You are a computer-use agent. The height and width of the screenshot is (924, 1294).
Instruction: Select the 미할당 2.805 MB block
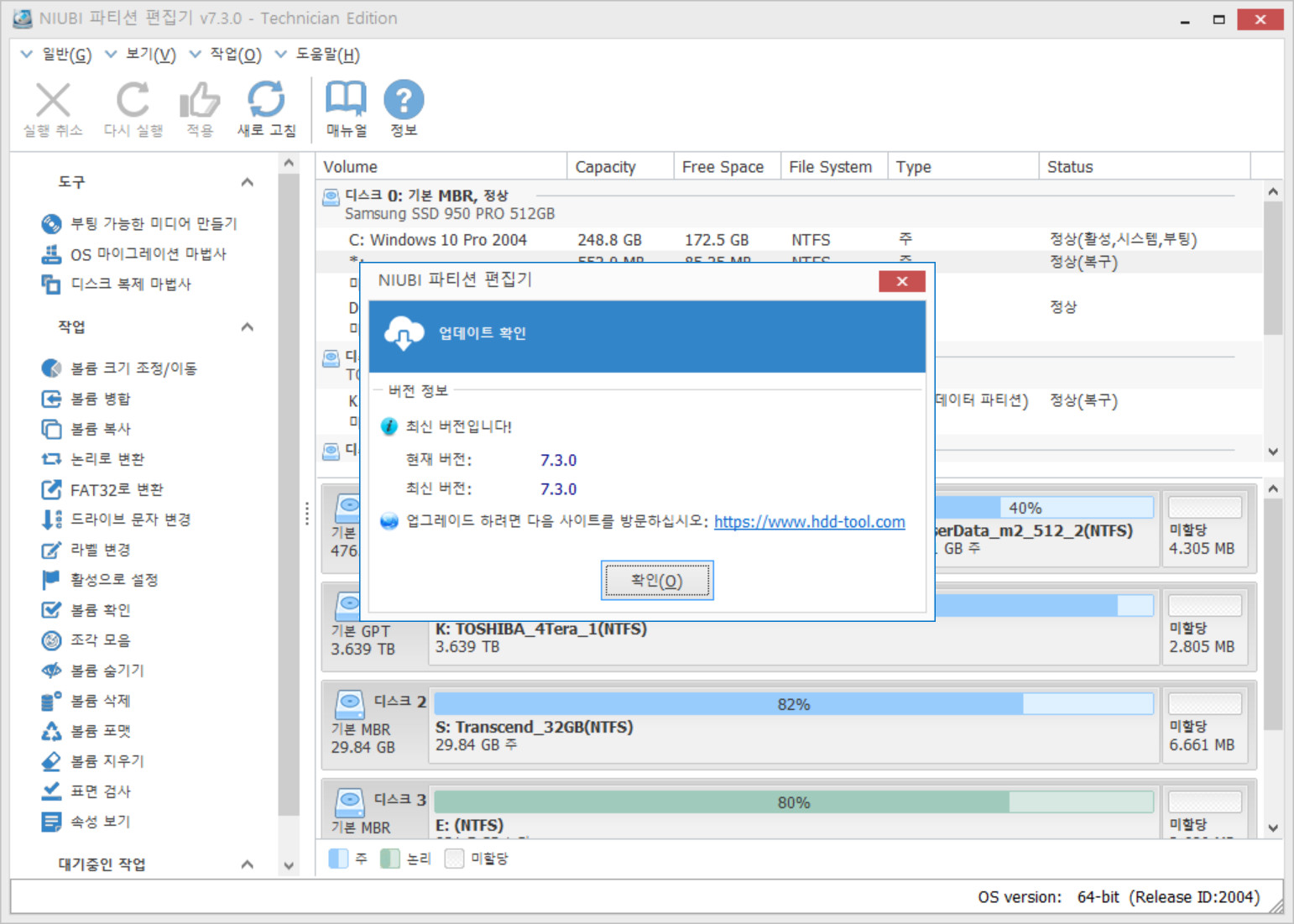[1205, 627]
